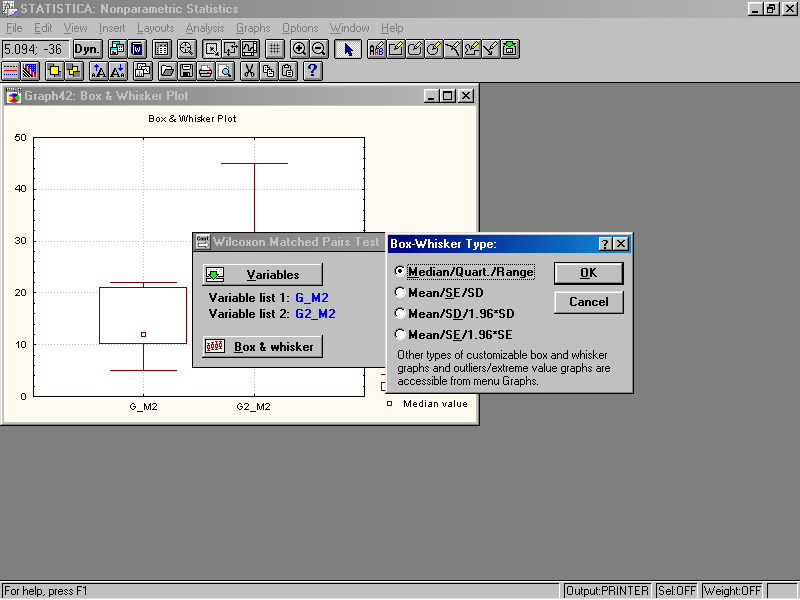Click the rotate/adjust margins icon
Image resolution: width=800 pixels, height=600 pixels.
231,49
